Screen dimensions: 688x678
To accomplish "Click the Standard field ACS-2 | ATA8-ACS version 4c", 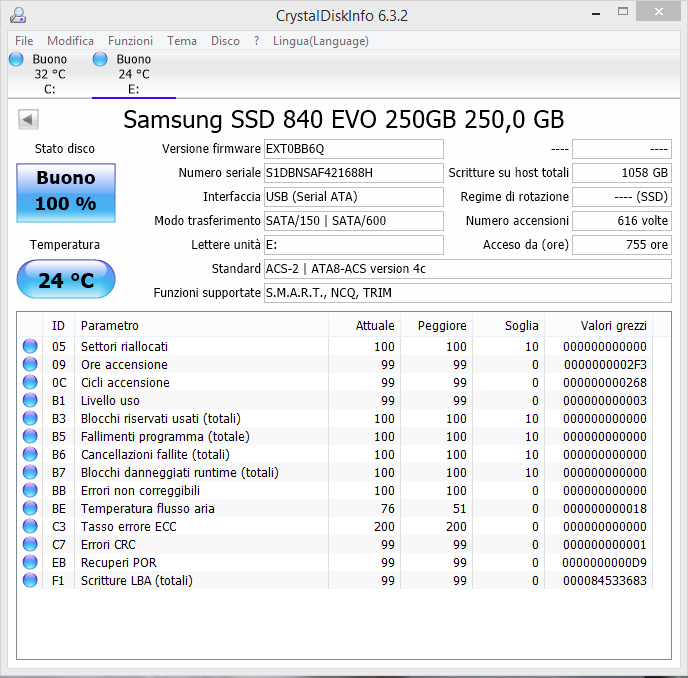I will (468, 269).
